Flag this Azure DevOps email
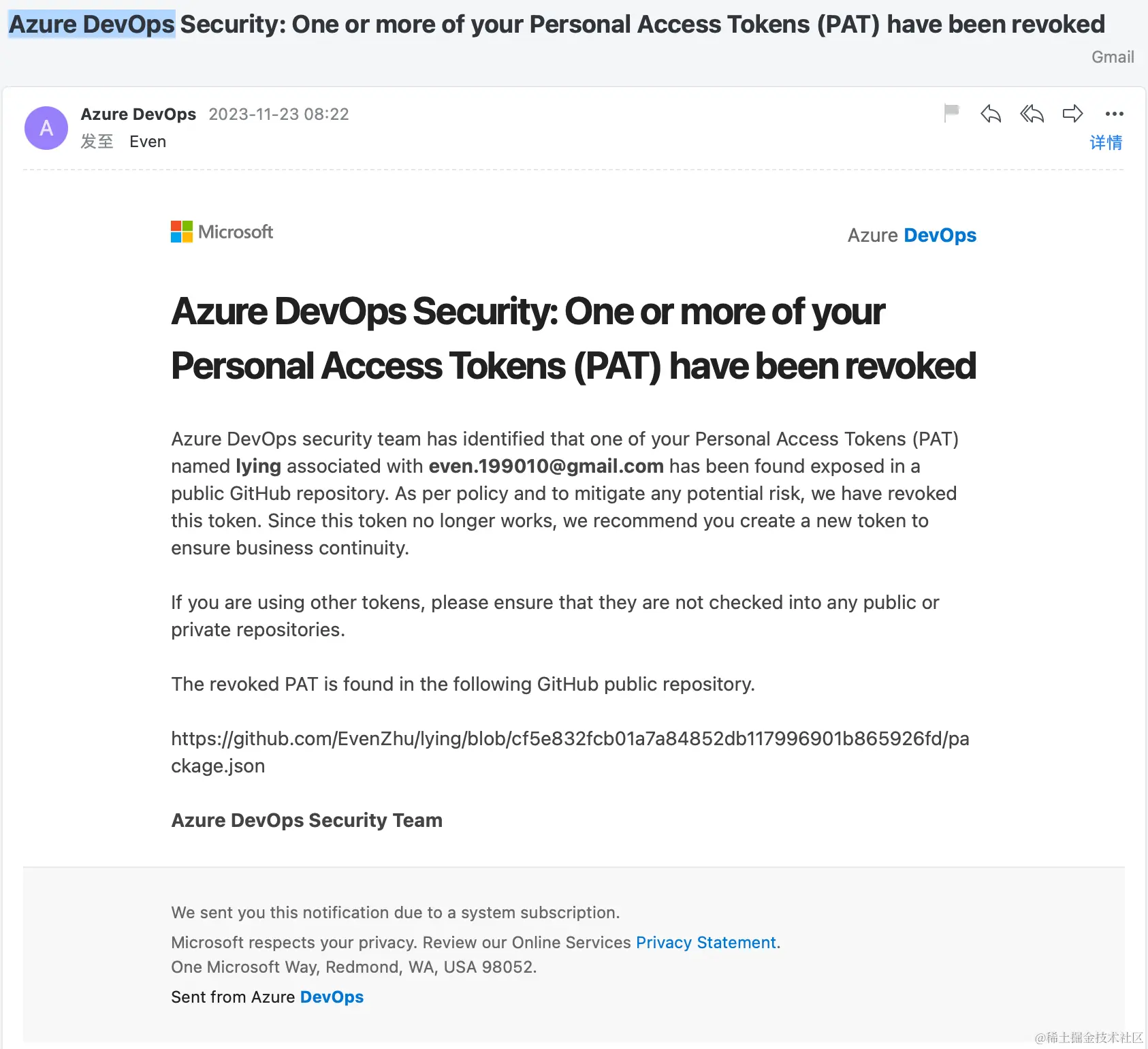1148x1049 pixels. tap(951, 113)
